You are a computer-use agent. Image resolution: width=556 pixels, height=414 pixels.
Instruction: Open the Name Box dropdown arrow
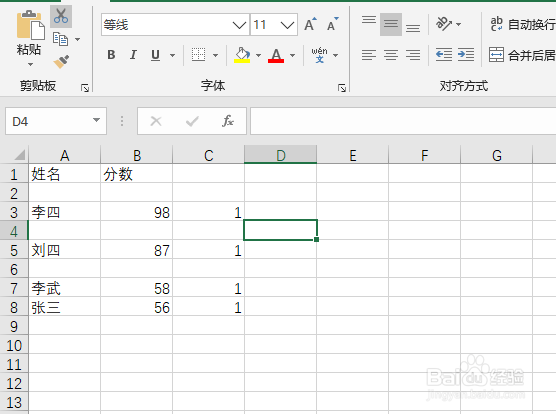96,121
